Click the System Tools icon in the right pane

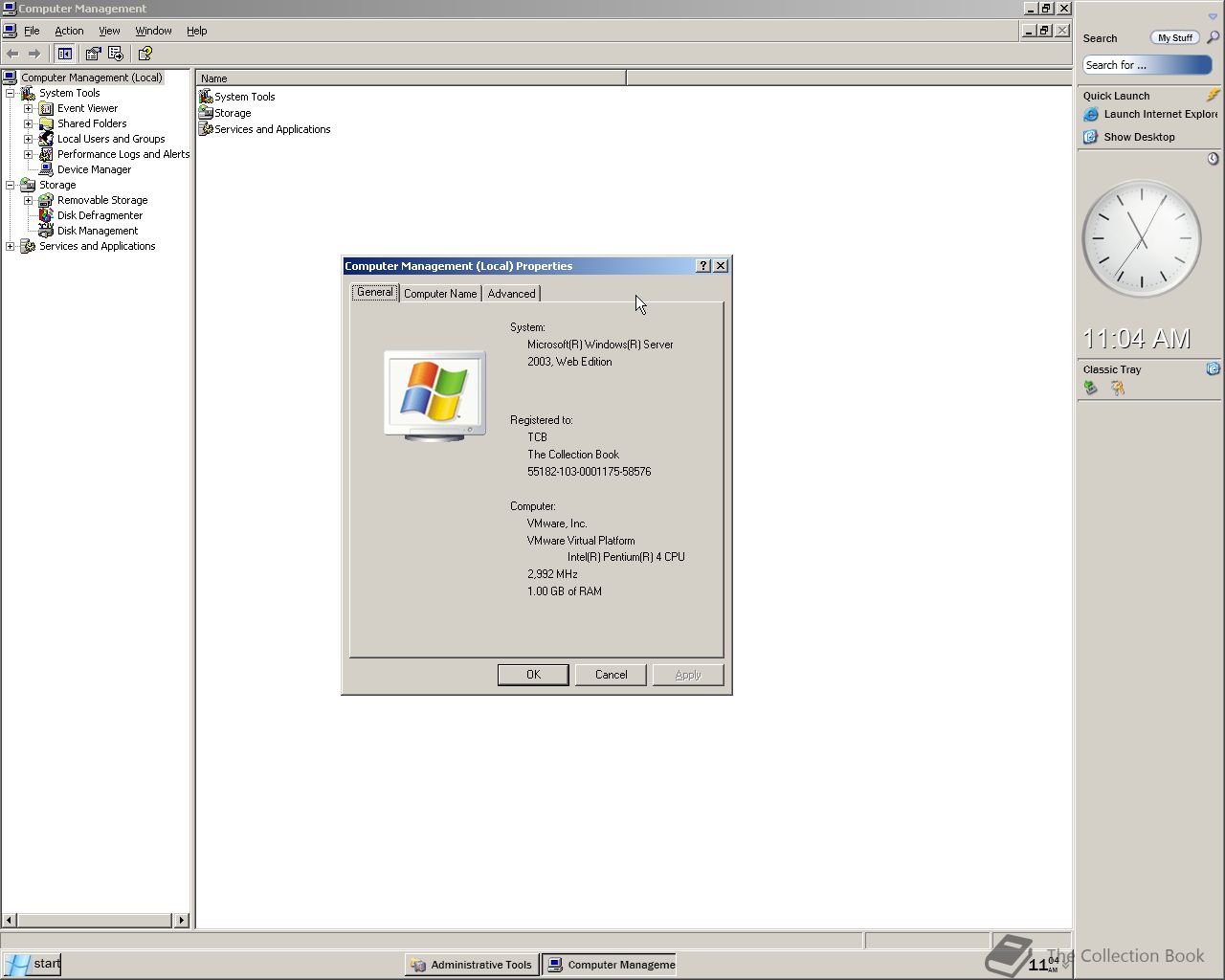(x=206, y=97)
